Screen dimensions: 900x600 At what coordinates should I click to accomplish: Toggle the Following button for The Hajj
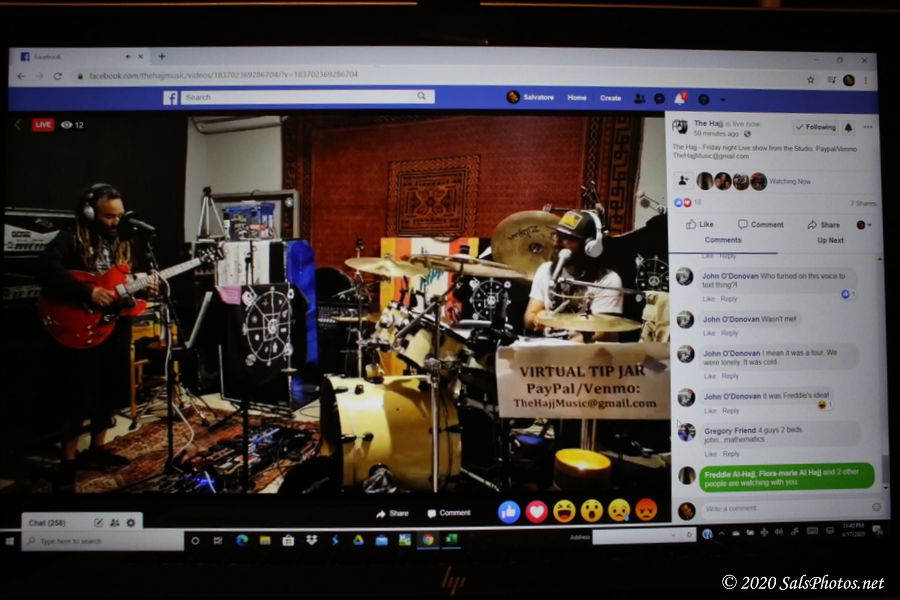815,127
